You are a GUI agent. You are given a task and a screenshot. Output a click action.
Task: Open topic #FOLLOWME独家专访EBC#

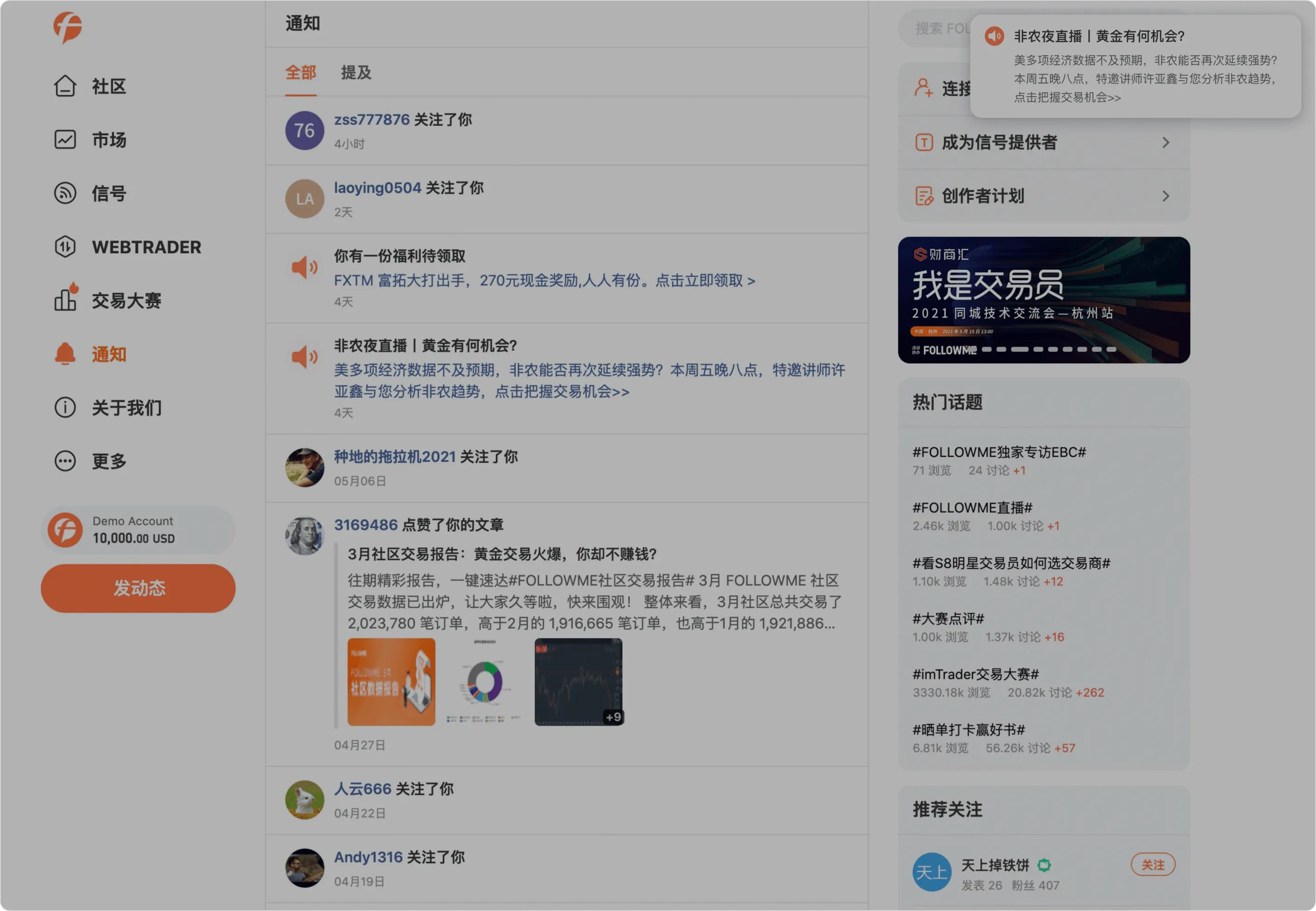(x=999, y=452)
